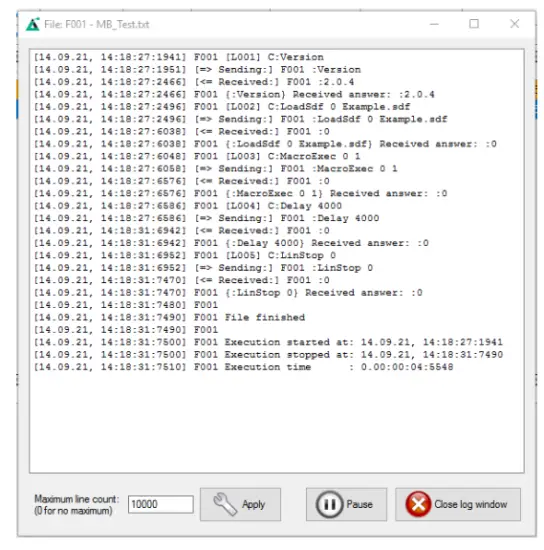The height and width of the screenshot is (550, 544).
Task: Click line '{:Delay 4000} Received answer: :0'
Action: (x=231, y=243)
